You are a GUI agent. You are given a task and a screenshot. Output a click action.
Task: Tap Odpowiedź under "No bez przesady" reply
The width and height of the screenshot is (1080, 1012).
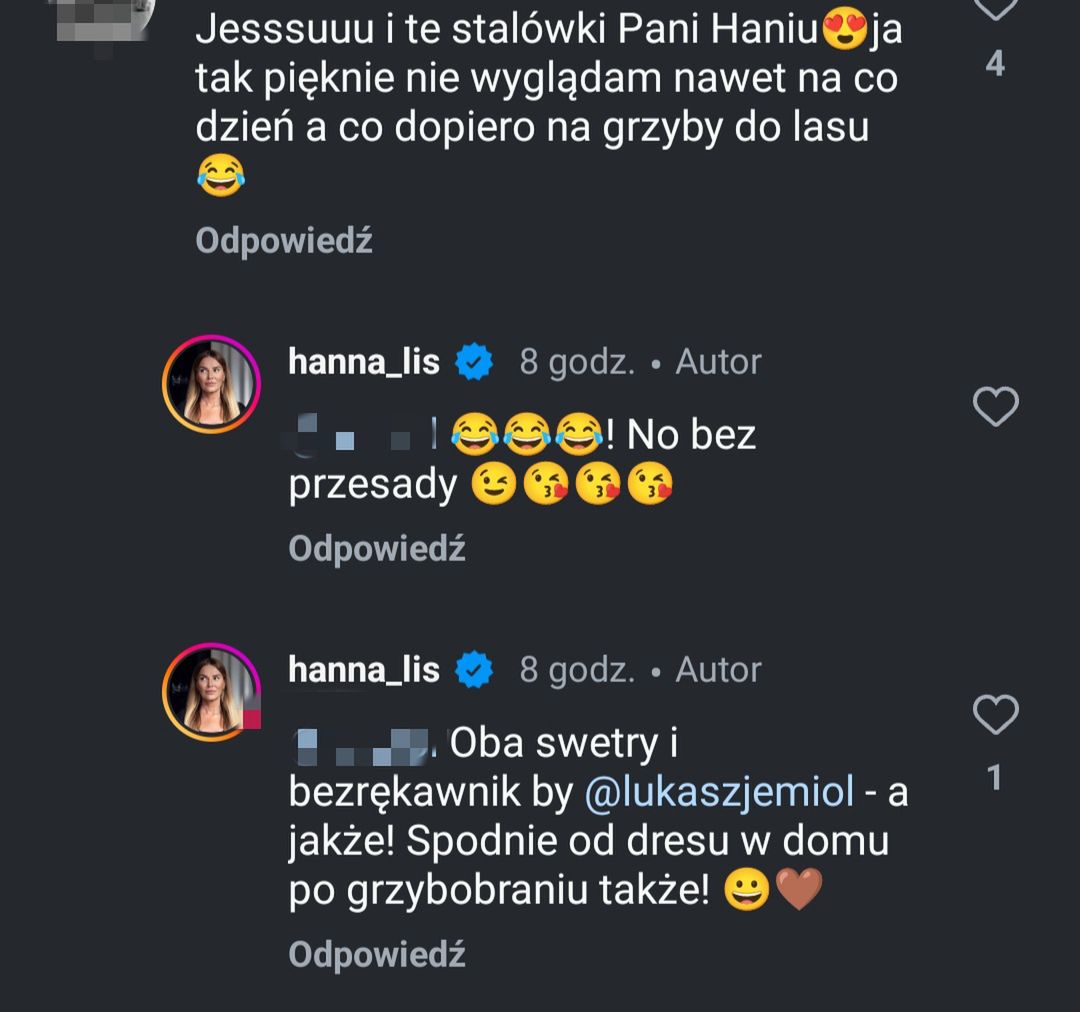377,549
